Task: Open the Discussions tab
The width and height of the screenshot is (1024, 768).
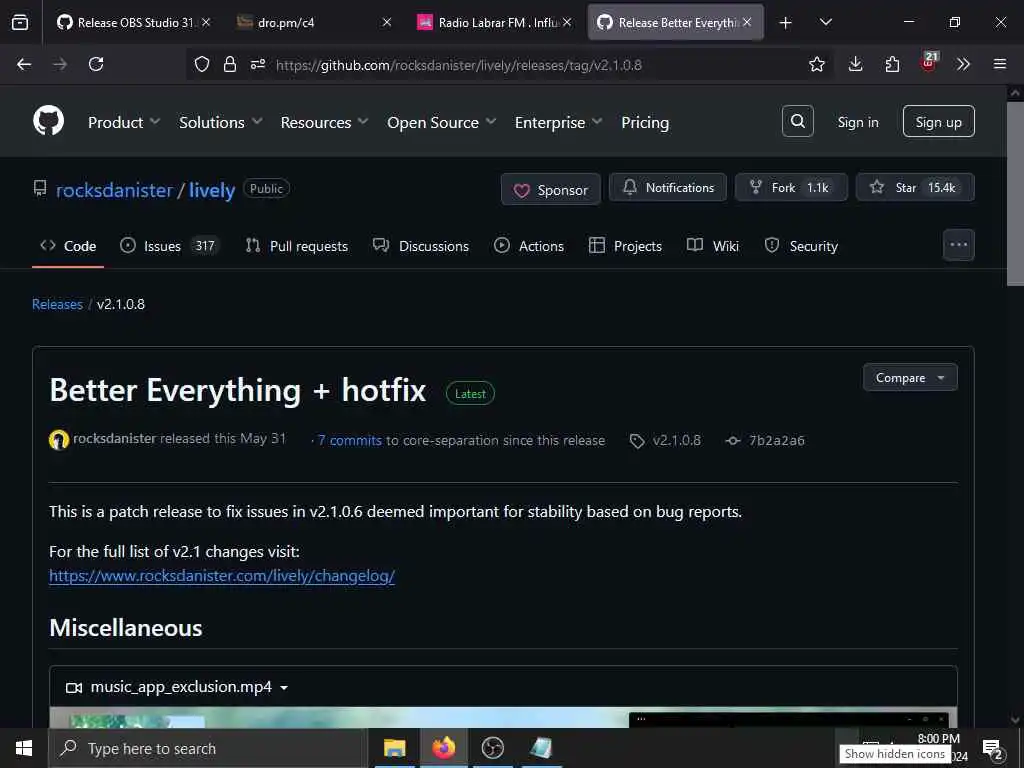Action: pos(421,246)
